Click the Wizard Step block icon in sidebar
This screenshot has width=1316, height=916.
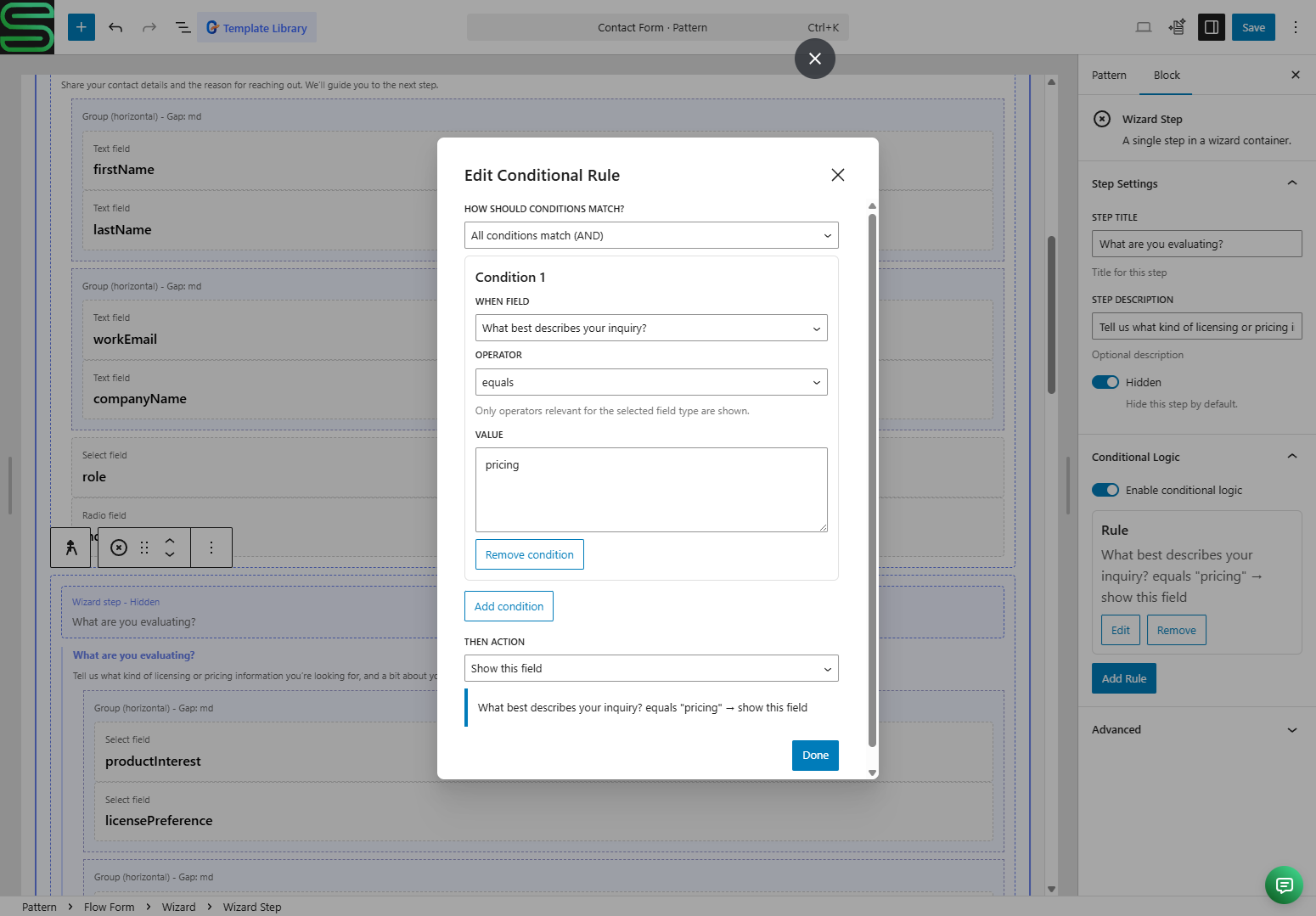click(x=1102, y=119)
